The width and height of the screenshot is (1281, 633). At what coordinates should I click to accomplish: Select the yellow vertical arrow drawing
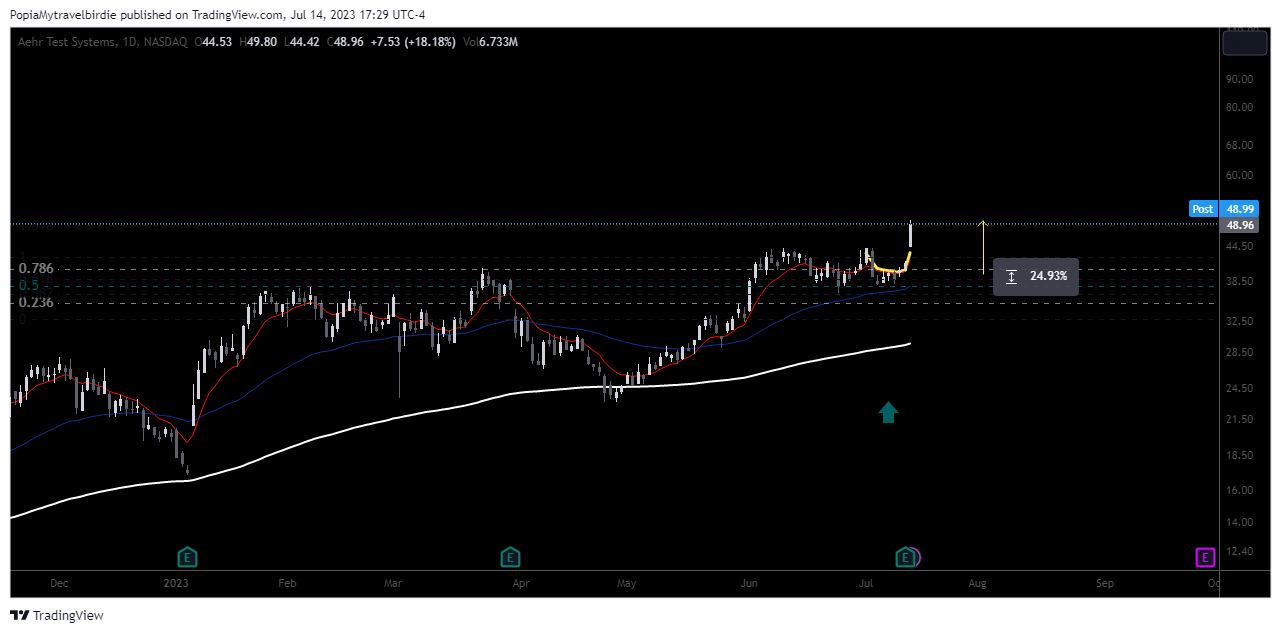pyautogui.click(x=983, y=246)
